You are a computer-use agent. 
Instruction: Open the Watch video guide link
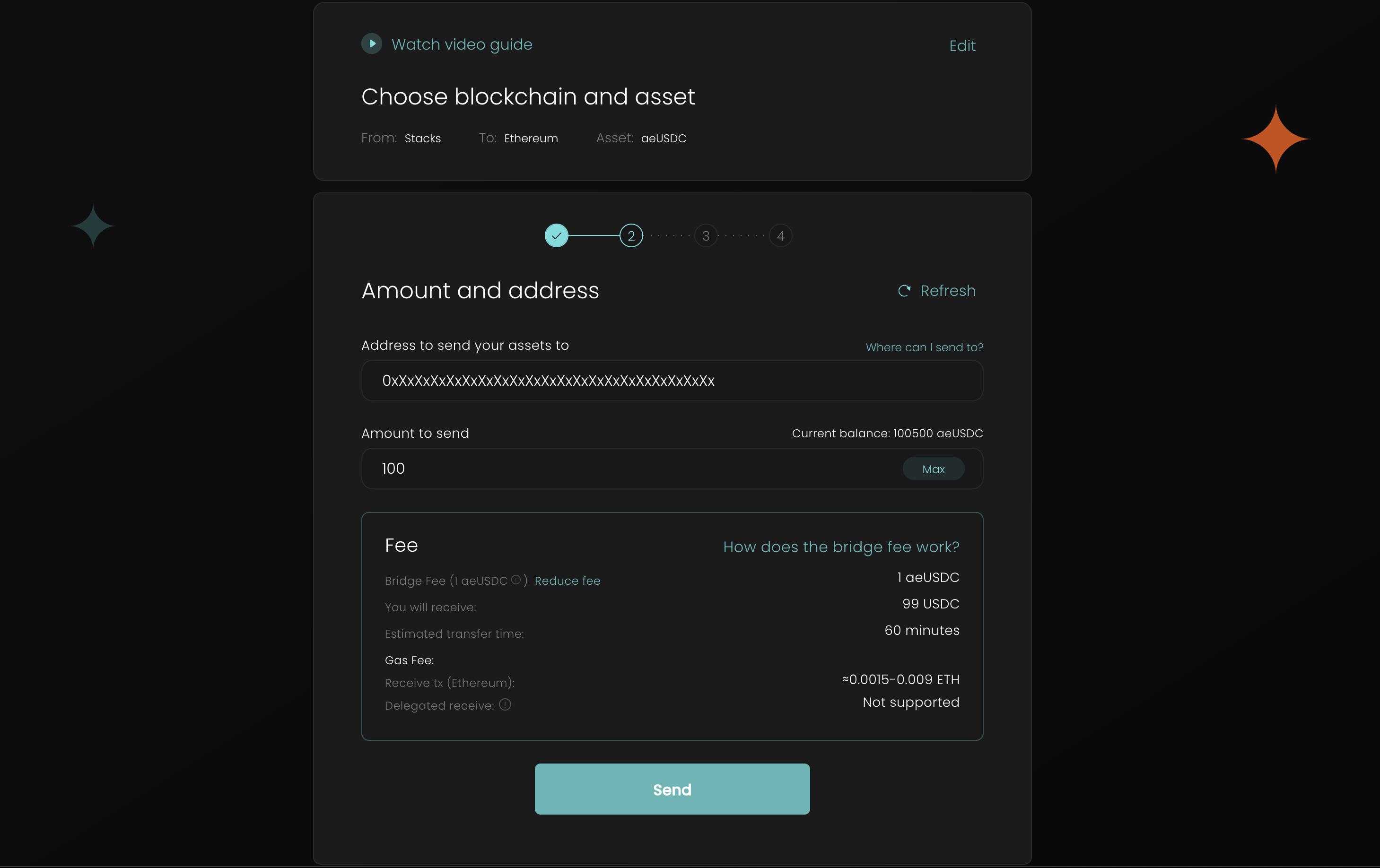click(461, 45)
